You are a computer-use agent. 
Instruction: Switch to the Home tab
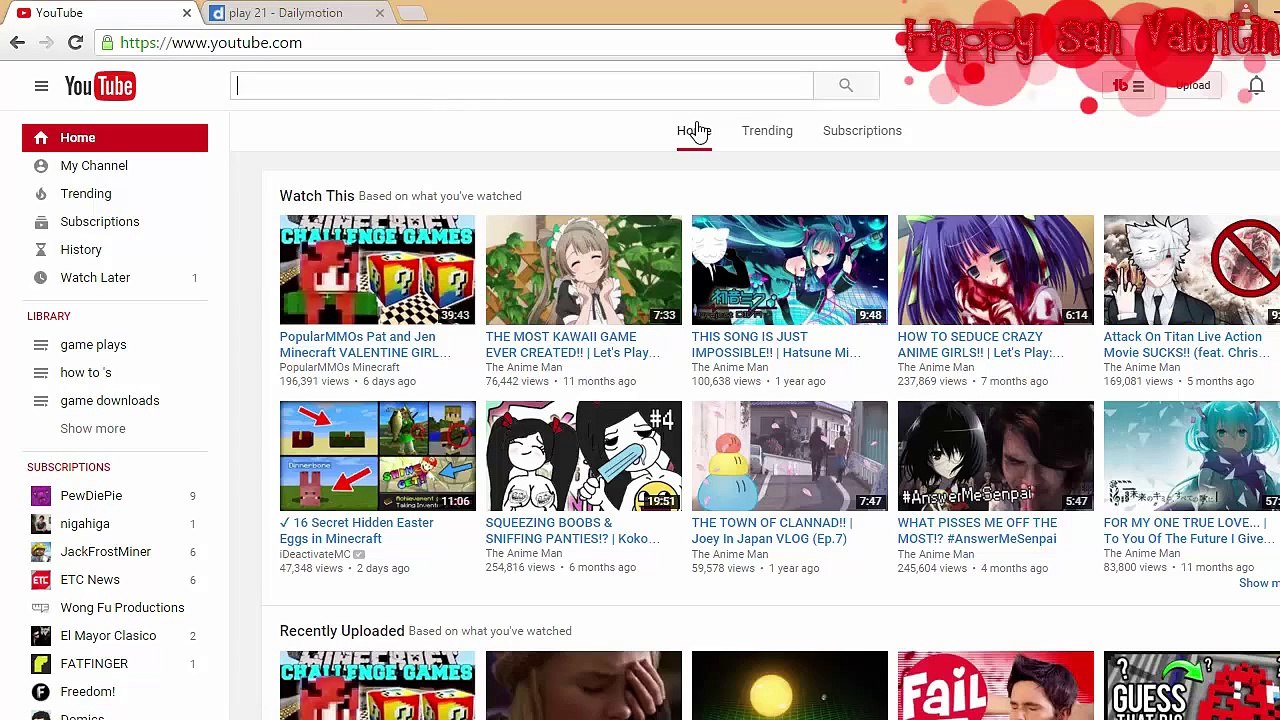pyautogui.click(x=693, y=131)
